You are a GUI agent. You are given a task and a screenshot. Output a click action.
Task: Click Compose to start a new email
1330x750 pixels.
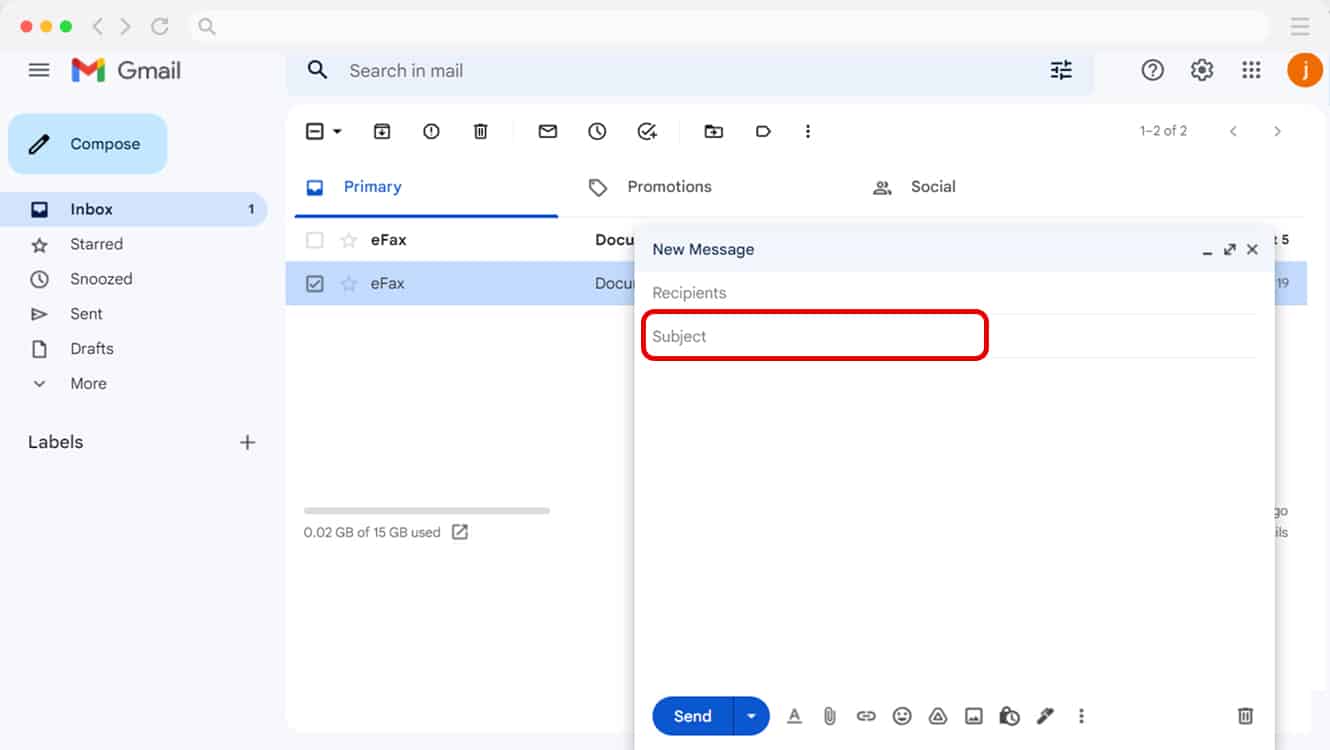(87, 143)
